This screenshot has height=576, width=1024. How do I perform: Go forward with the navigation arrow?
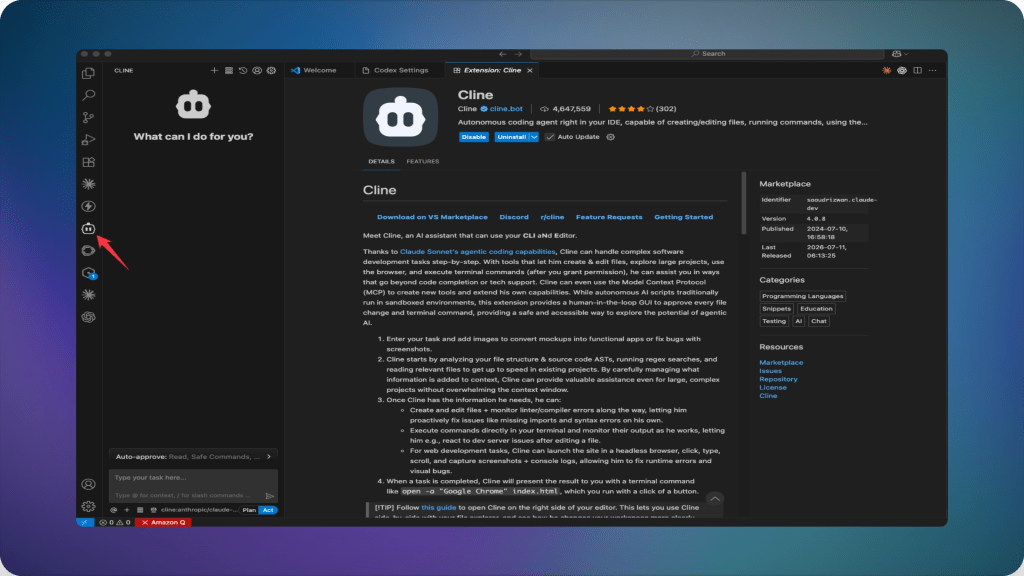tap(519, 54)
